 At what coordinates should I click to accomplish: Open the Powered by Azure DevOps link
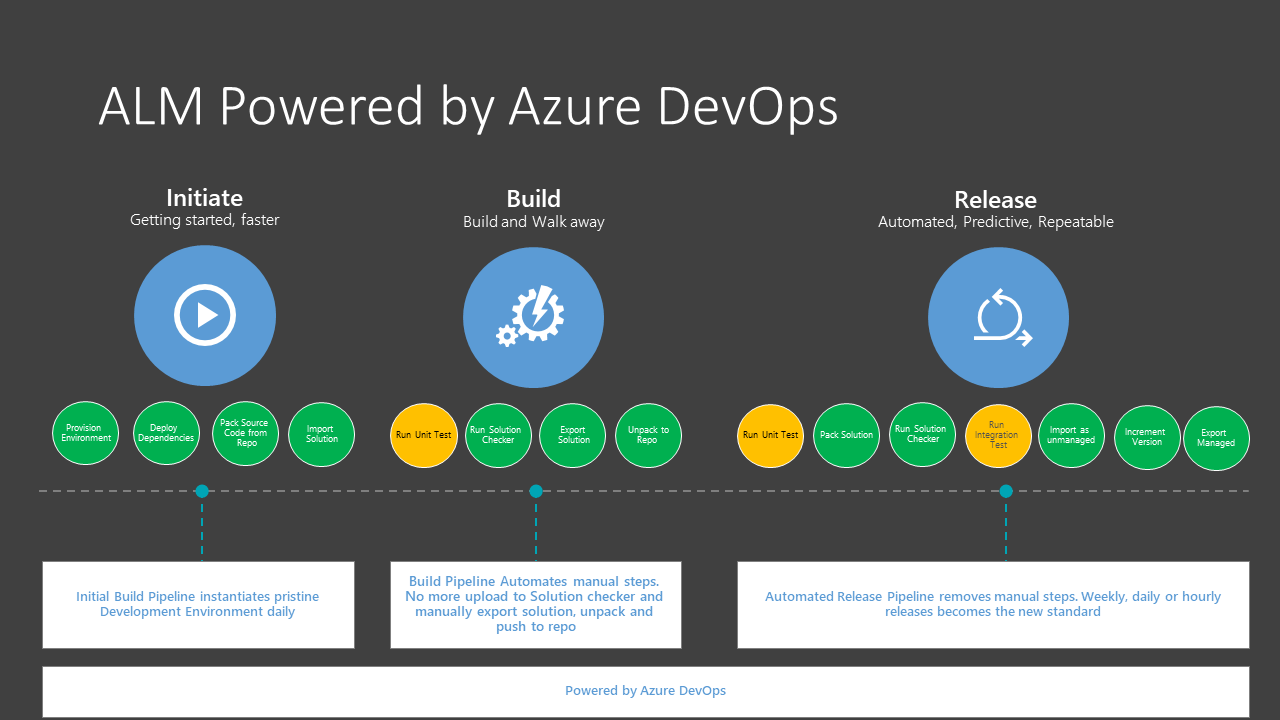[645, 690]
